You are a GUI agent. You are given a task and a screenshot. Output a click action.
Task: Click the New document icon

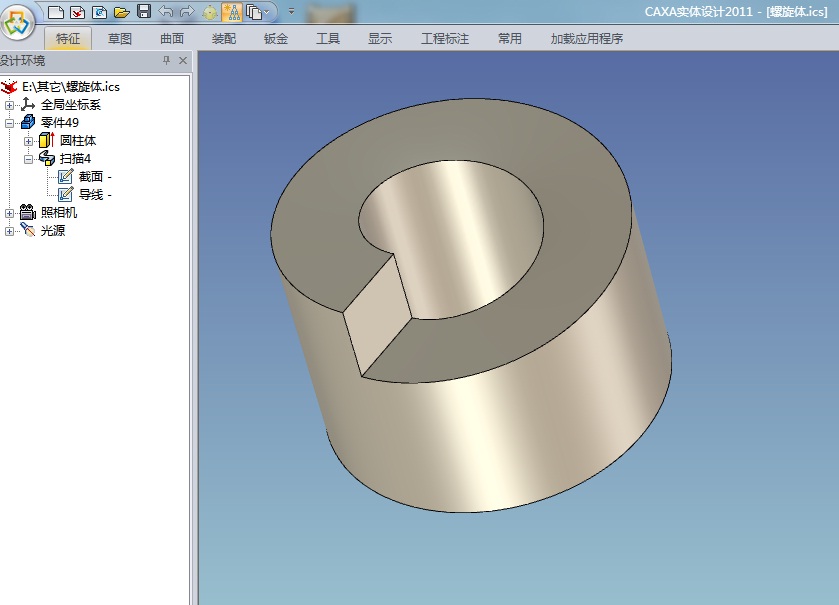click(x=56, y=12)
